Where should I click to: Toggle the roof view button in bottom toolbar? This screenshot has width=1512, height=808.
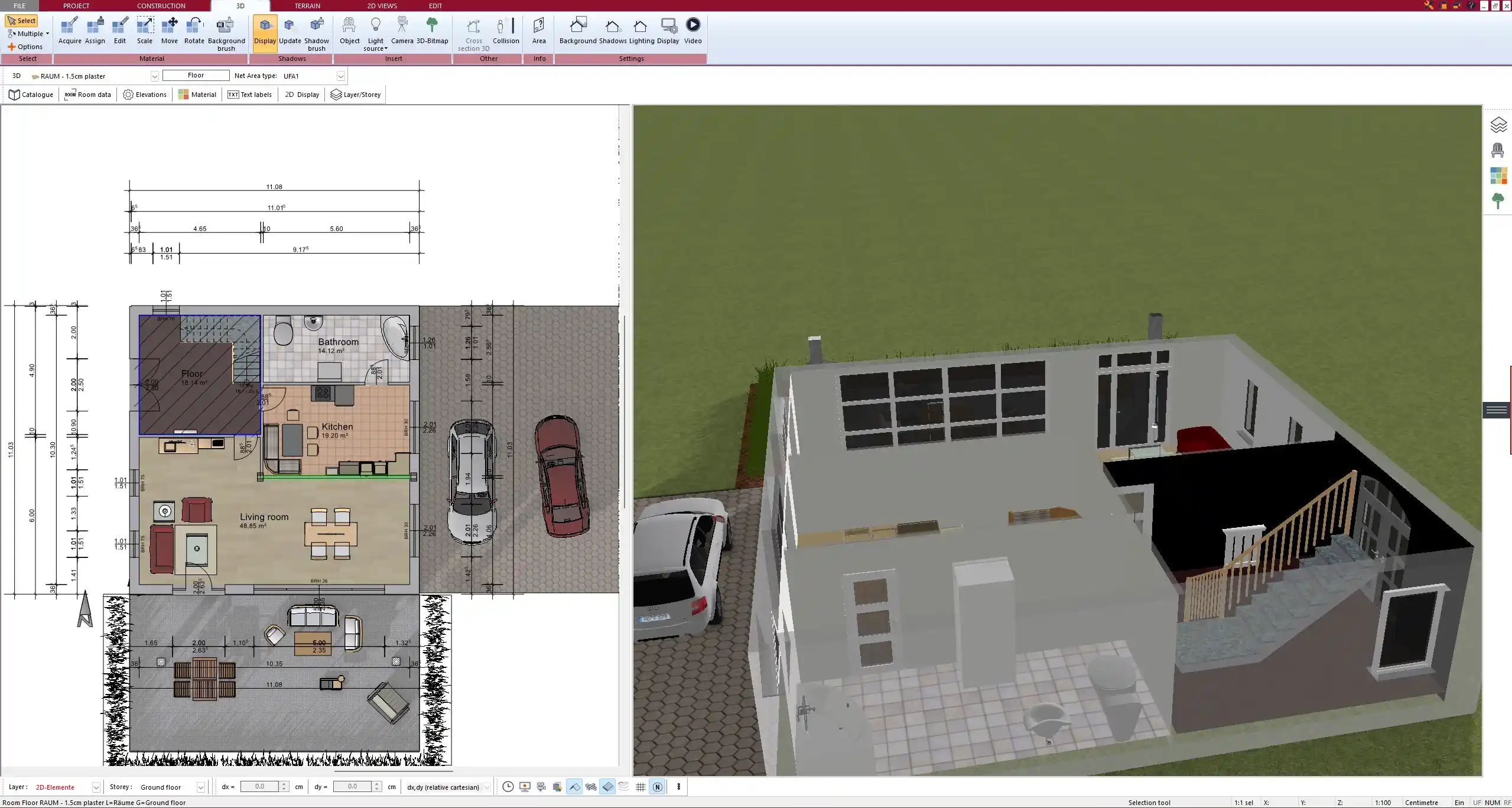[574, 787]
